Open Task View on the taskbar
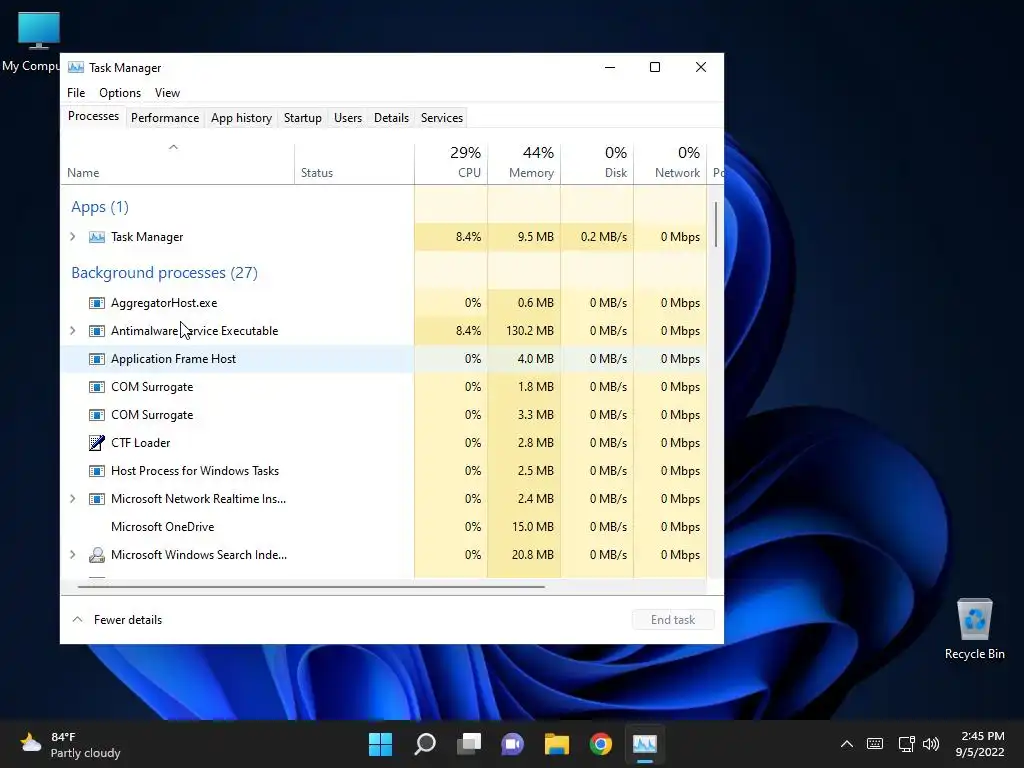The height and width of the screenshot is (768, 1024). [468, 744]
